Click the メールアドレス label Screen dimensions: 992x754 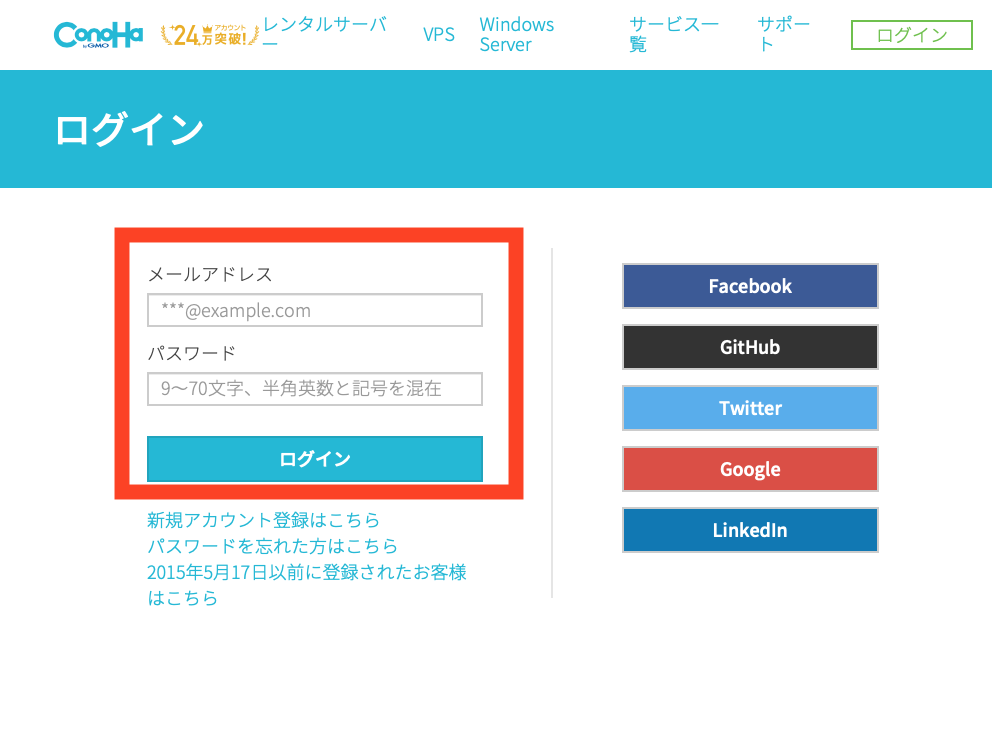pos(210,274)
